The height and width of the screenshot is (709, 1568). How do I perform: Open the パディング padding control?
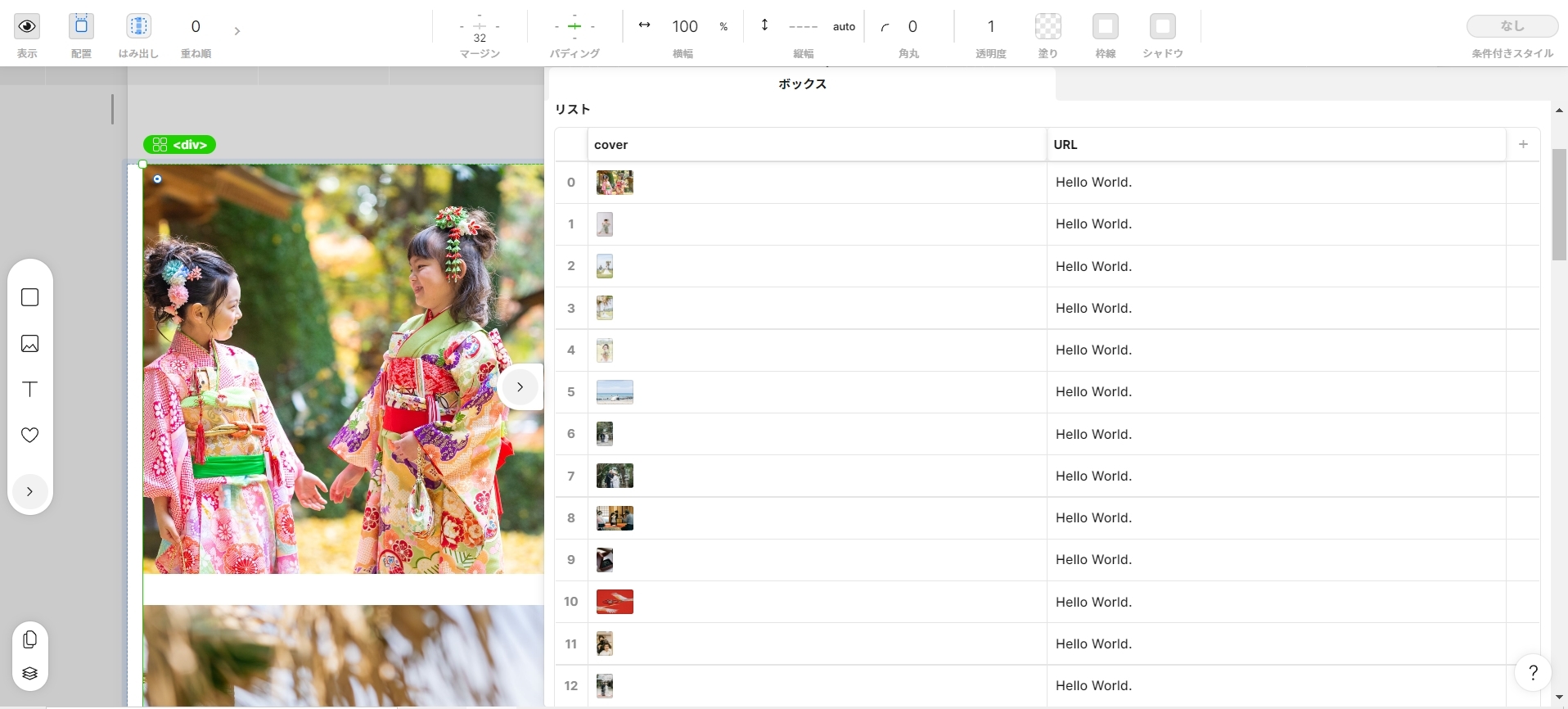[x=574, y=26]
